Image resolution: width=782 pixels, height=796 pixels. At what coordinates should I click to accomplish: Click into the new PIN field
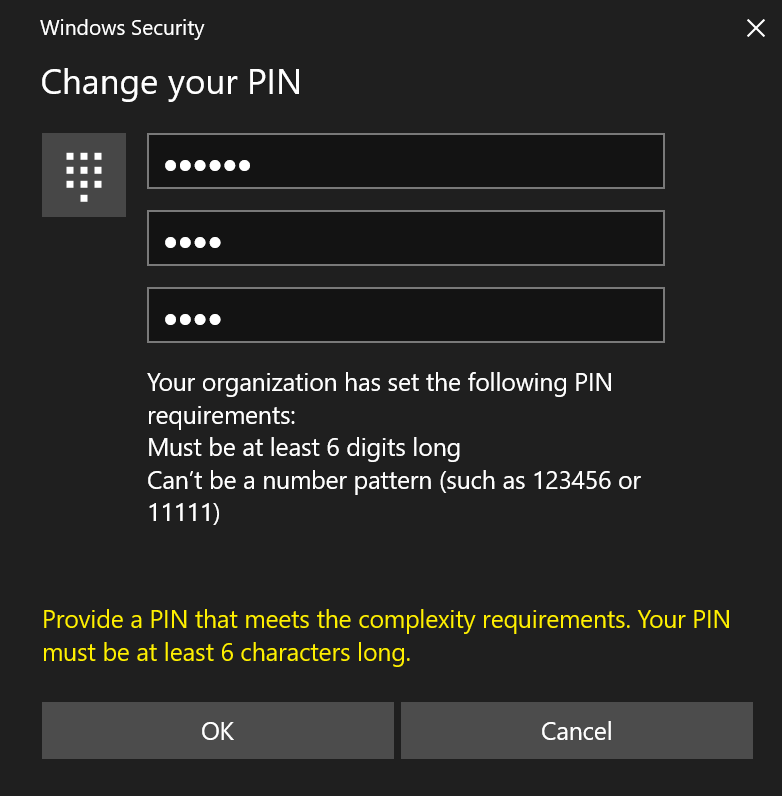tap(405, 238)
